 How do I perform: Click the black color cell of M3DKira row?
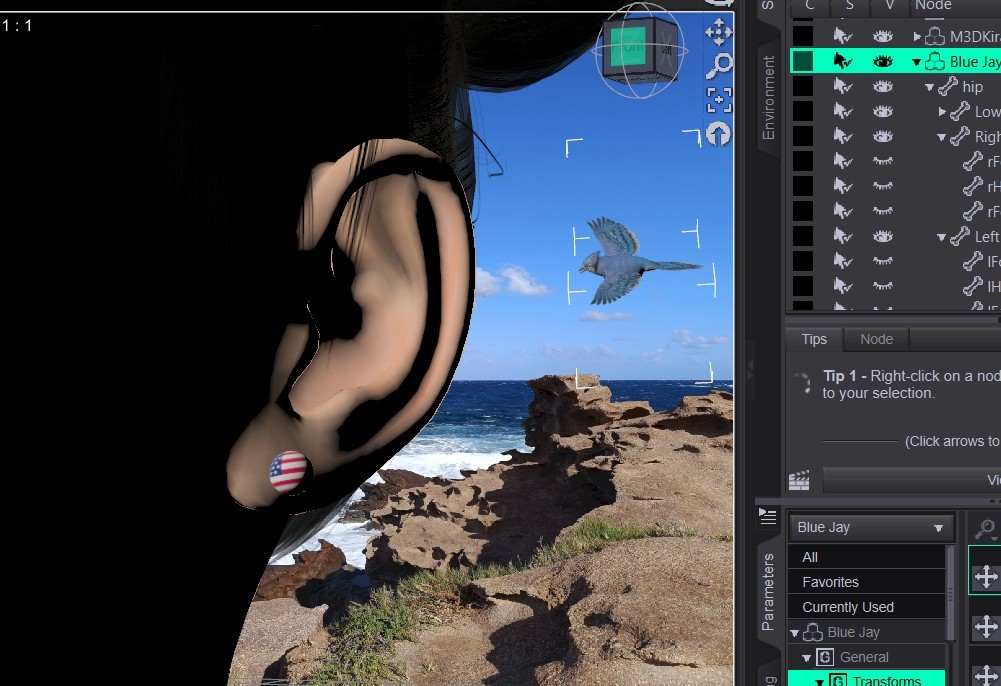(x=802, y=36)
